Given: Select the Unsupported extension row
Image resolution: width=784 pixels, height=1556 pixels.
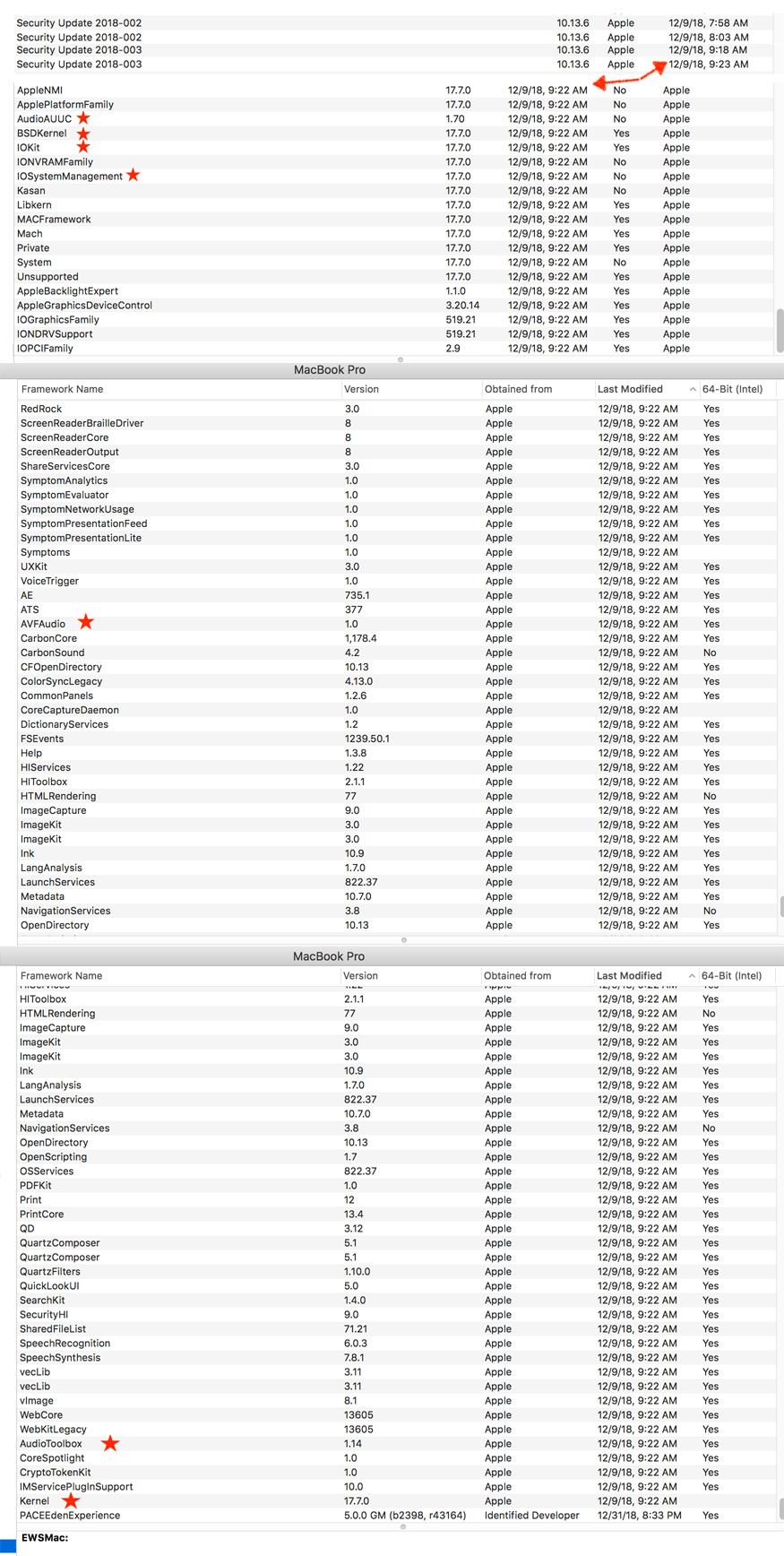Looking at the screenshot, I should coord(394,276).
